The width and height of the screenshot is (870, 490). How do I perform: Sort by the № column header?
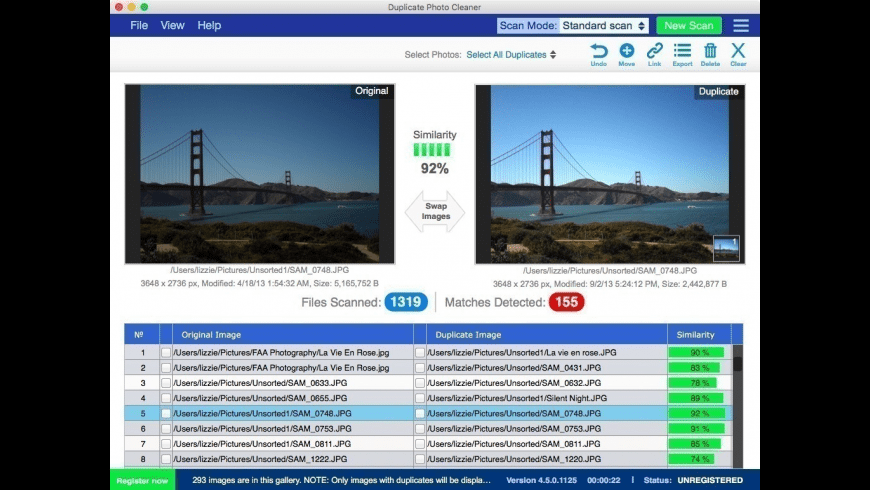[x=141, y=335]
